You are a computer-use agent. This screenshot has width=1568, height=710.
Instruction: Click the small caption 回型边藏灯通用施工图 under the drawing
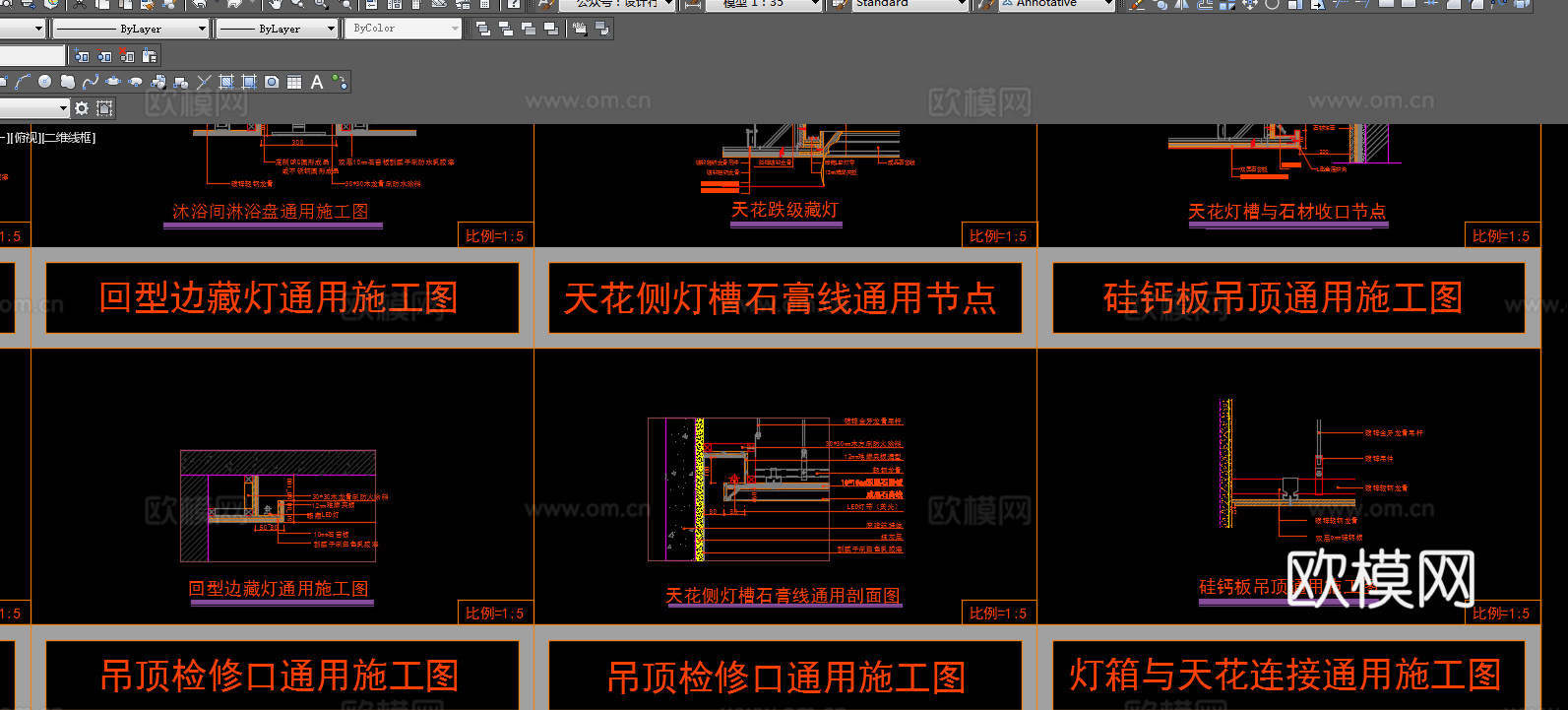point(280,589)
